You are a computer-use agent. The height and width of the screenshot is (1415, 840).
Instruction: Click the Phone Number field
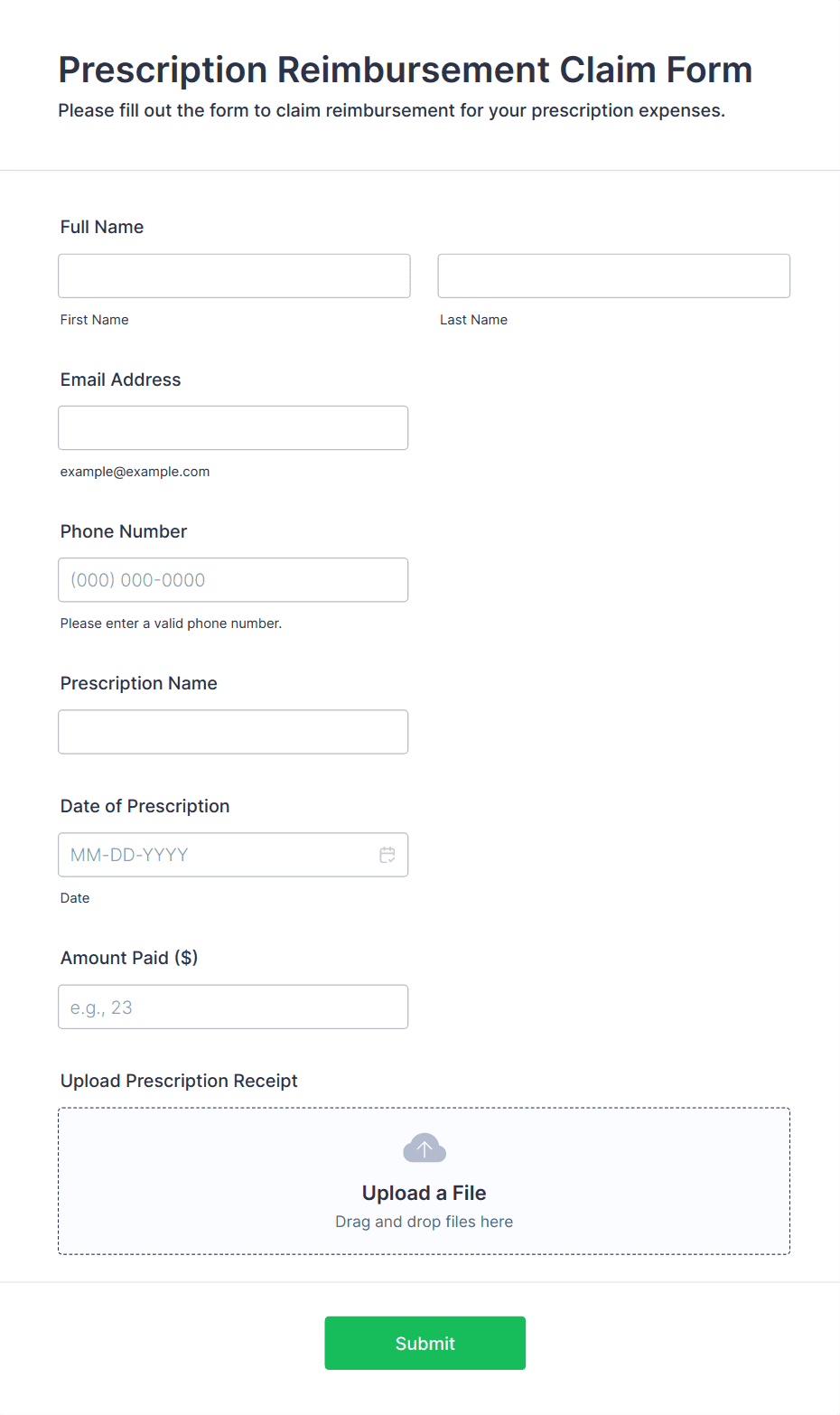233,580
